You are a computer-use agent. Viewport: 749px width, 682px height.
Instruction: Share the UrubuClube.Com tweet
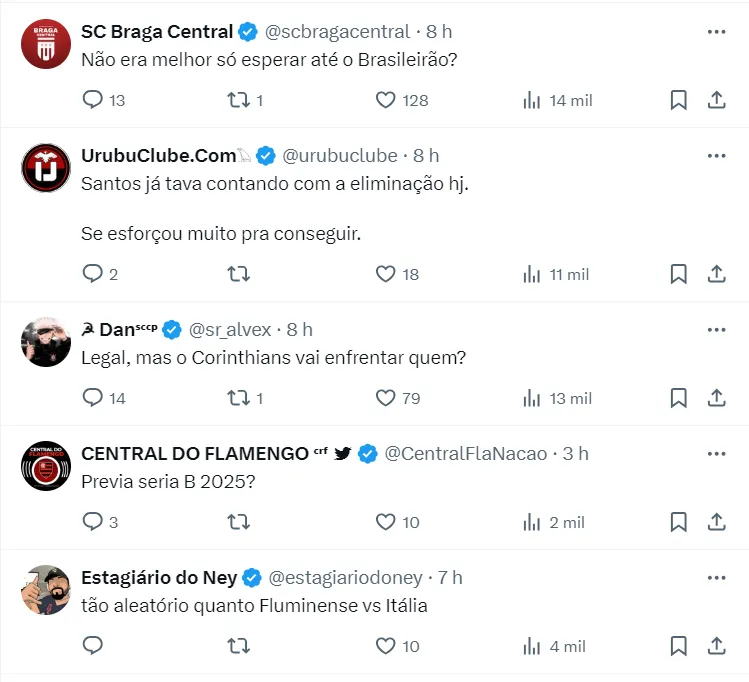[716, 274]
